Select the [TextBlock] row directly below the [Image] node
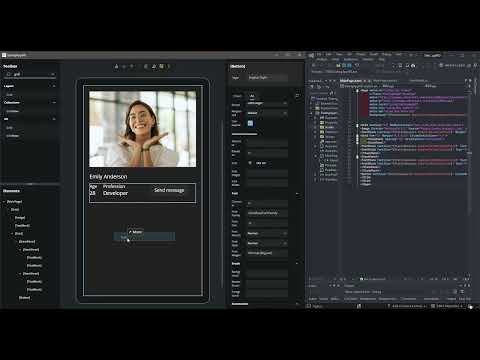480x360 pixels. [x=22, y=226]
